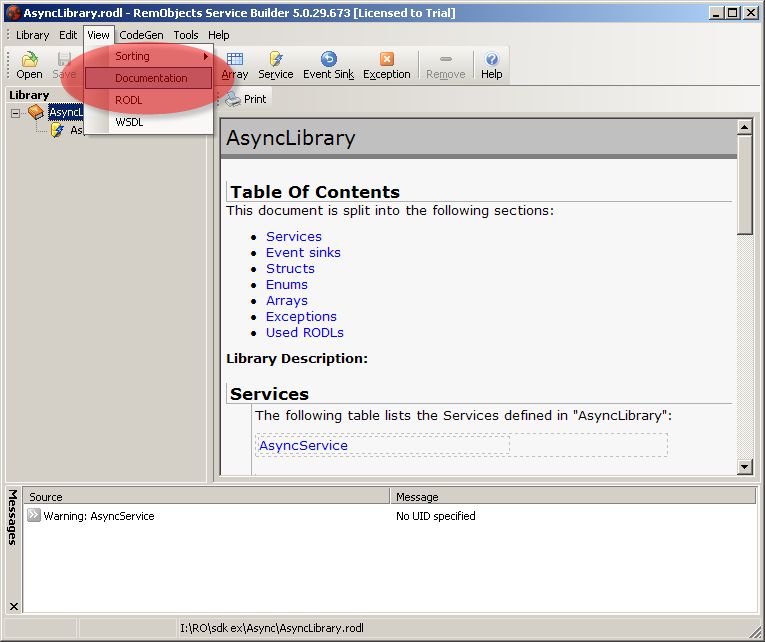Close the open View menu

(x=98, y=35)
